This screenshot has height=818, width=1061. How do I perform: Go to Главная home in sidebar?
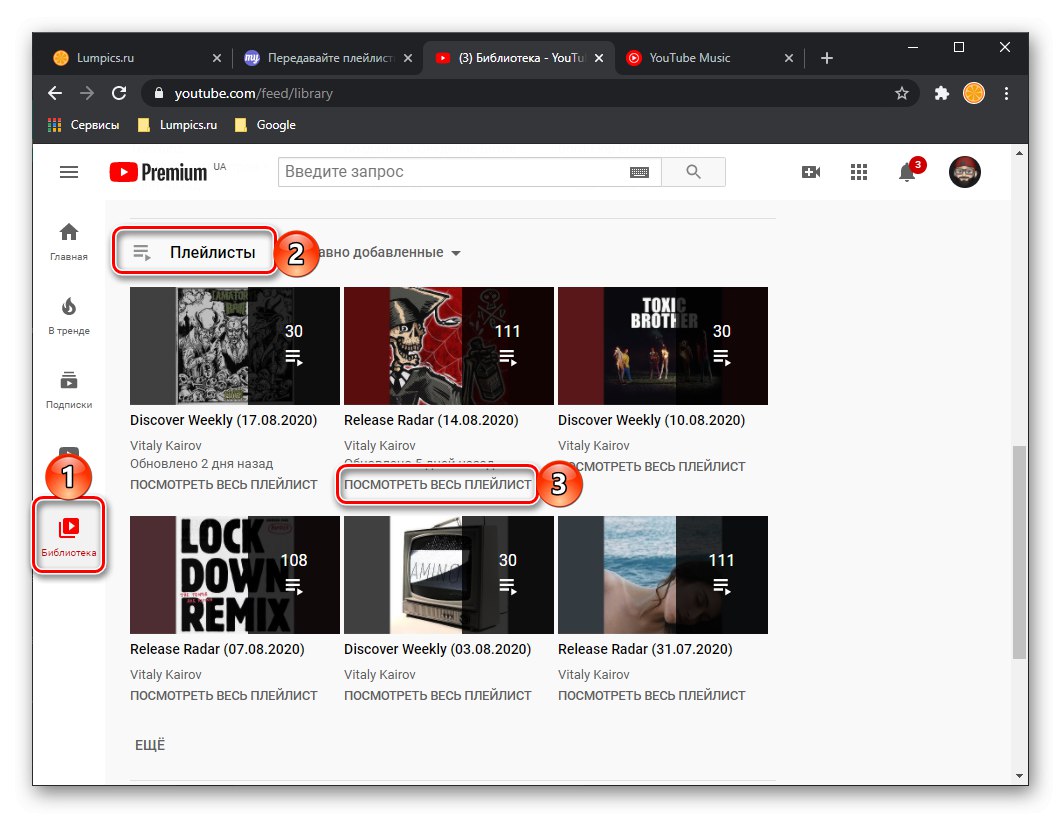coord(68,242)
